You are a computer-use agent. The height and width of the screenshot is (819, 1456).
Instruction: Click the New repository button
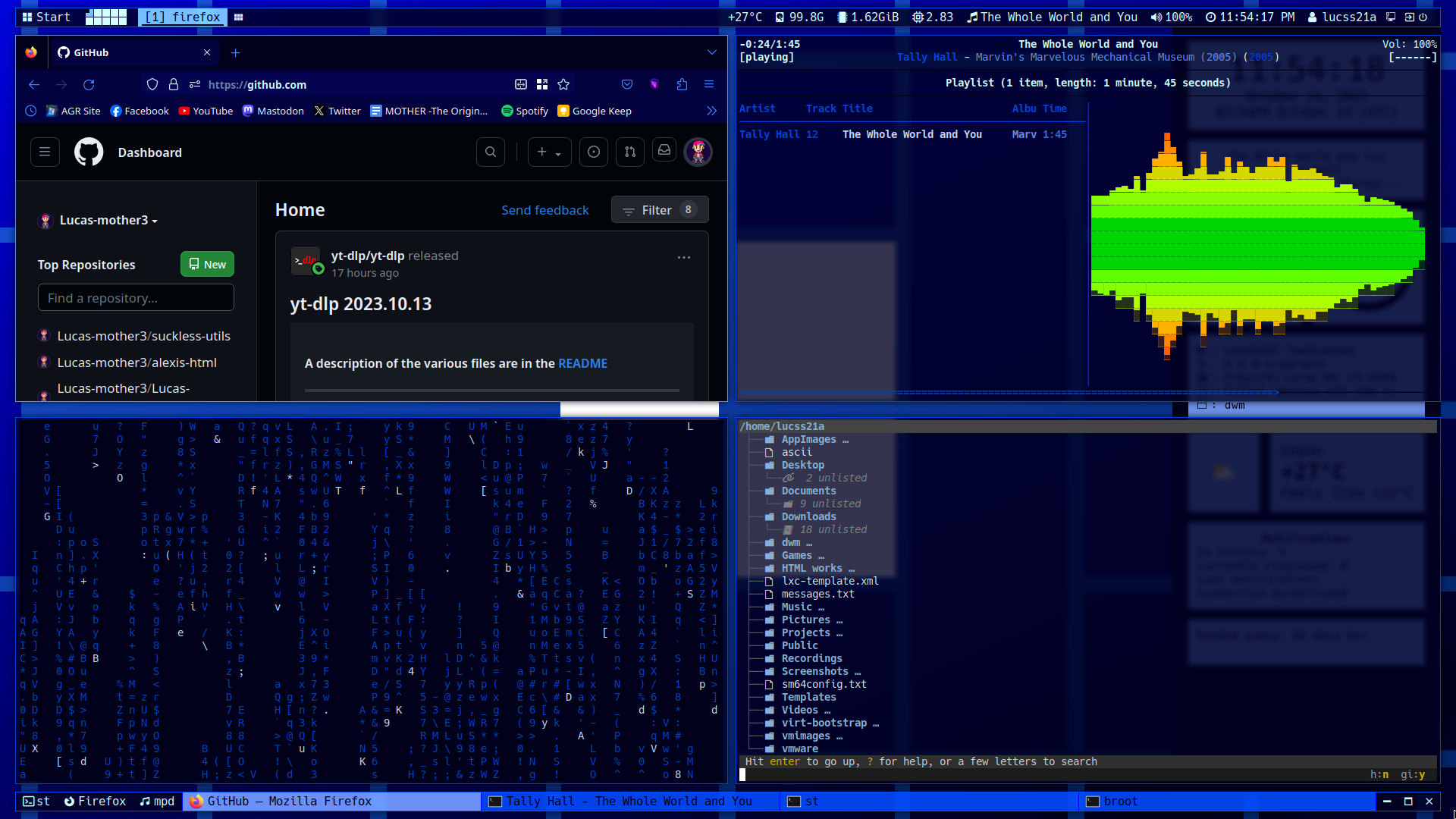(x=207, y=265)
